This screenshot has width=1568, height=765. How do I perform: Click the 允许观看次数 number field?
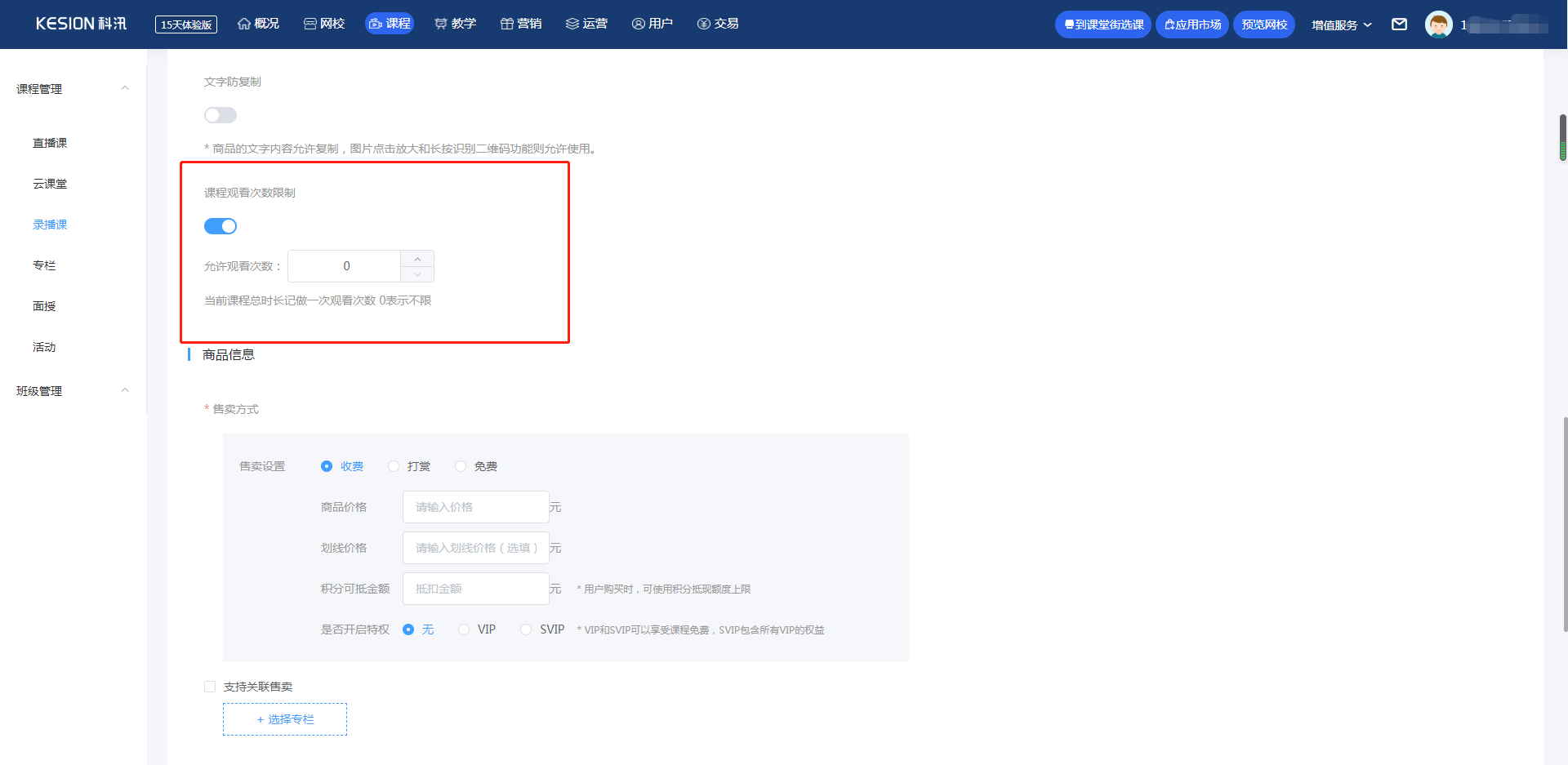345,266
